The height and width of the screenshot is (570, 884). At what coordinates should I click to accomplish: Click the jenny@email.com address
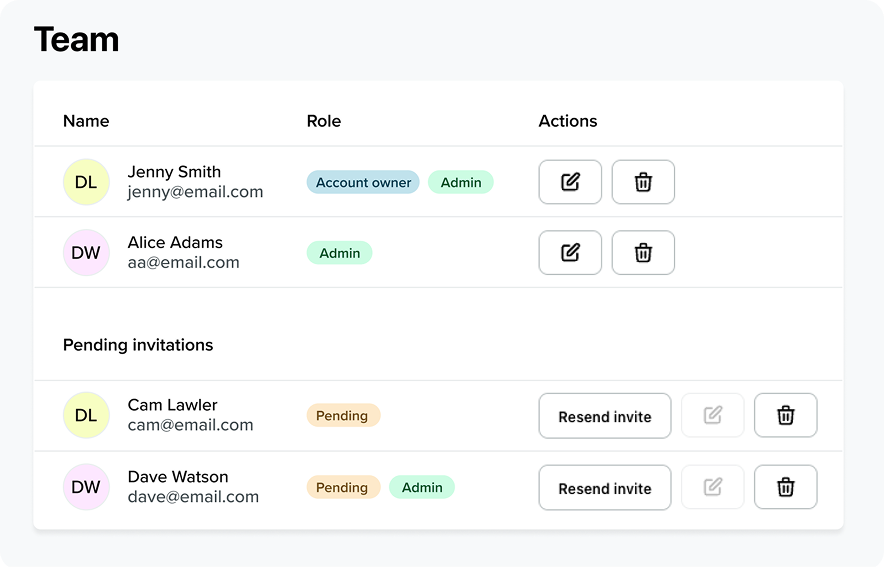(x=195, y=192)
